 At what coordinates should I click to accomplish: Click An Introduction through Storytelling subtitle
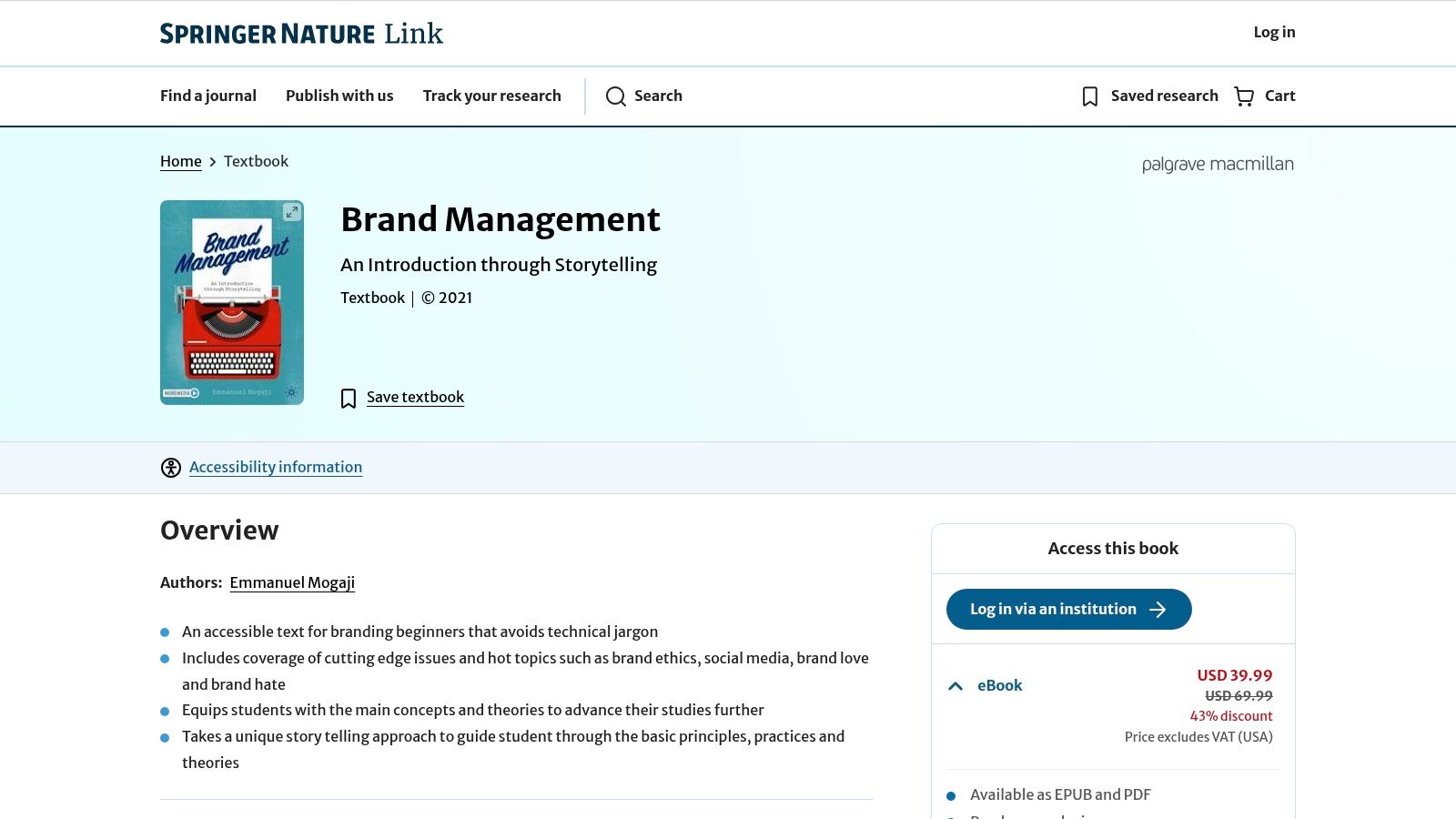pos(499,265)
